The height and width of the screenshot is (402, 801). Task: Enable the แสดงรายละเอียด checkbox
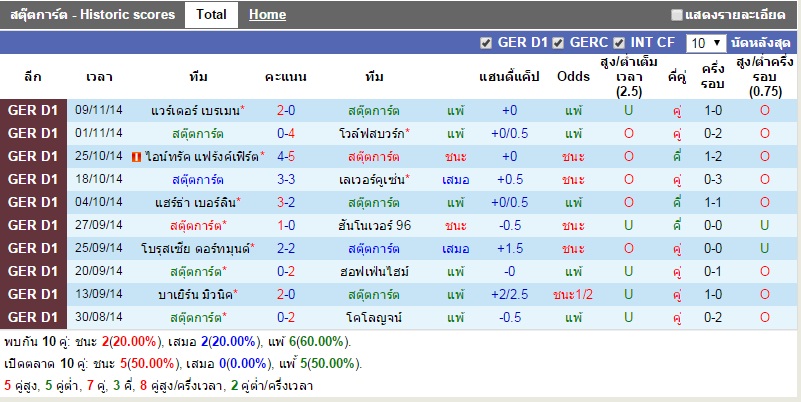677,15
